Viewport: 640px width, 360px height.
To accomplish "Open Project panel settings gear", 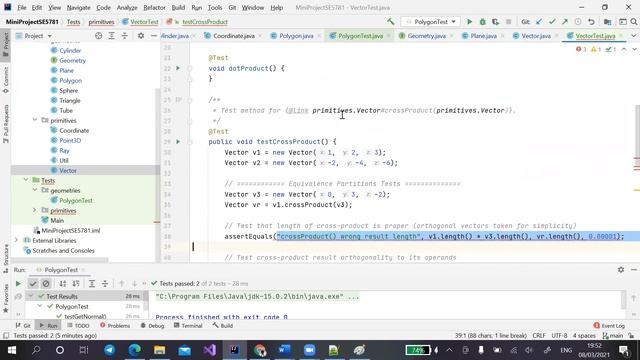I will click(x=141, y=36).
